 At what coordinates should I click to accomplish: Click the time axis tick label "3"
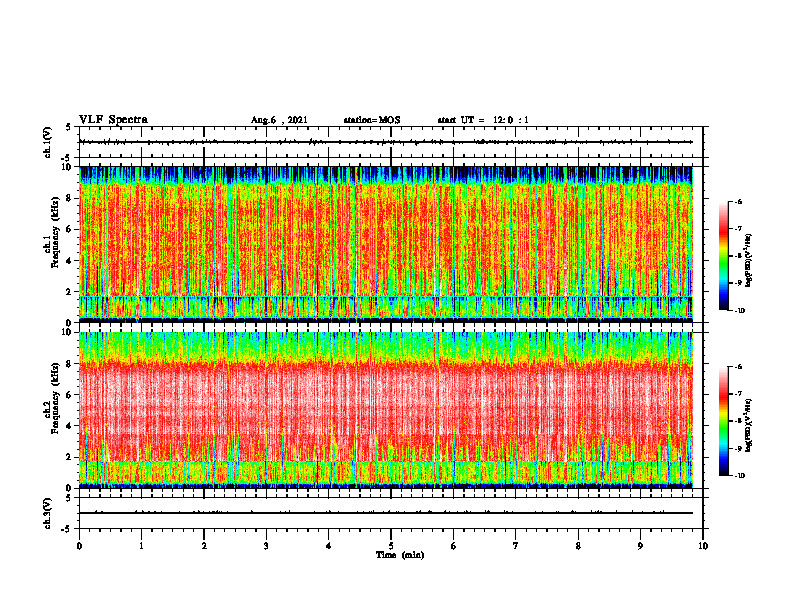click(x=266, y=546)
